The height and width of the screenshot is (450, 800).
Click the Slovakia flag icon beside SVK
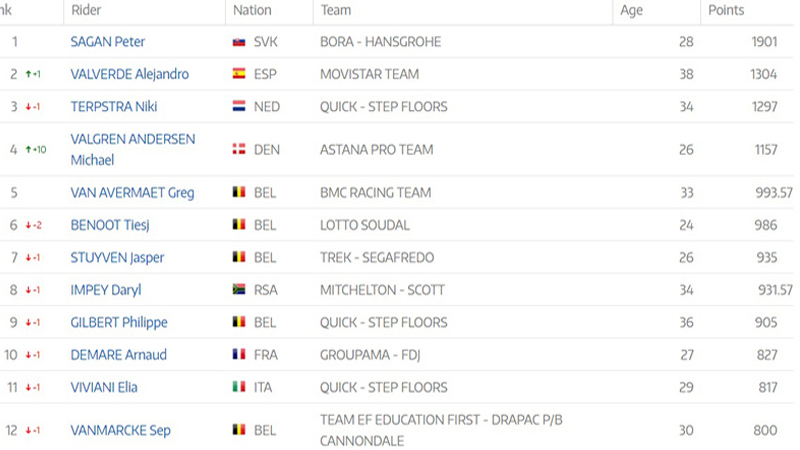(x=239, y=42)
